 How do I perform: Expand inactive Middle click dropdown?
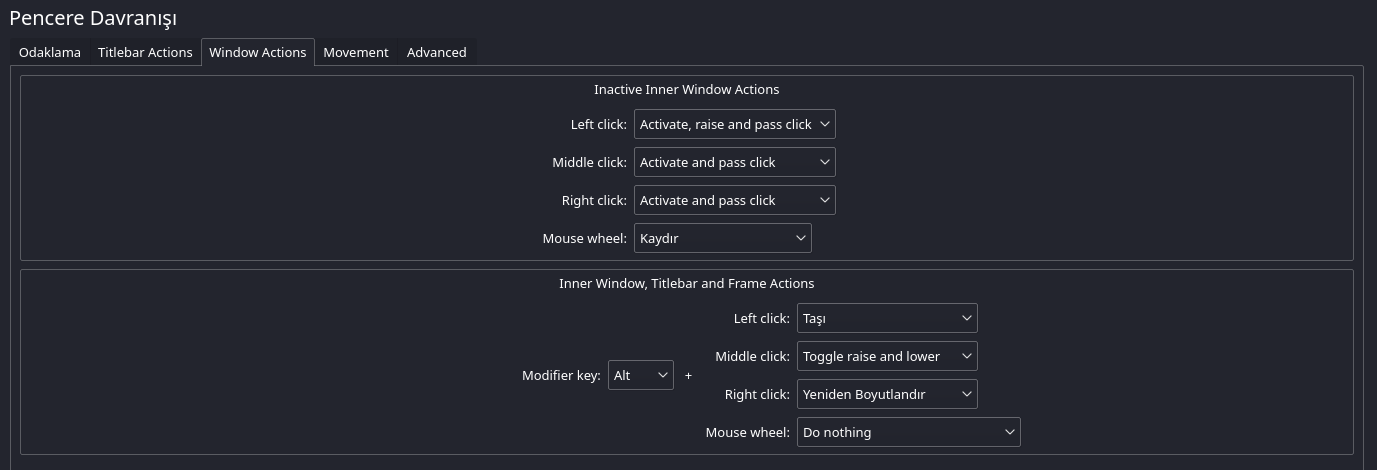point(734,162)
